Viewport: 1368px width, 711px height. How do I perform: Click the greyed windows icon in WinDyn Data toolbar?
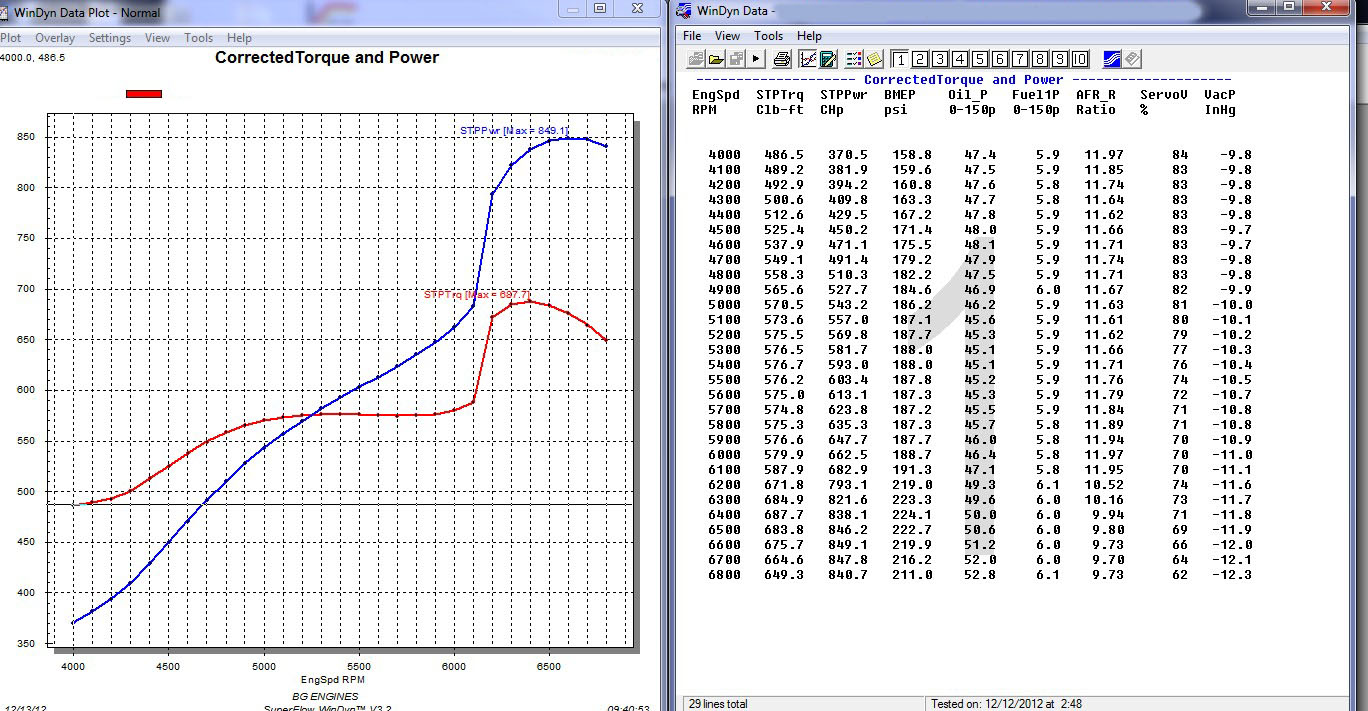click(x=736, y=59)
